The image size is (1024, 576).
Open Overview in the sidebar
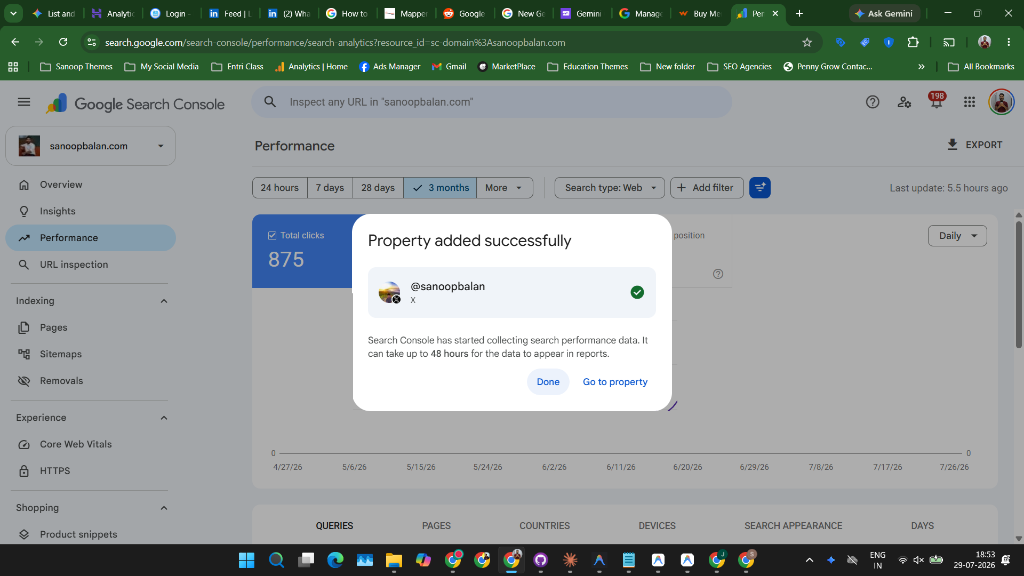[x=90, y=185]
